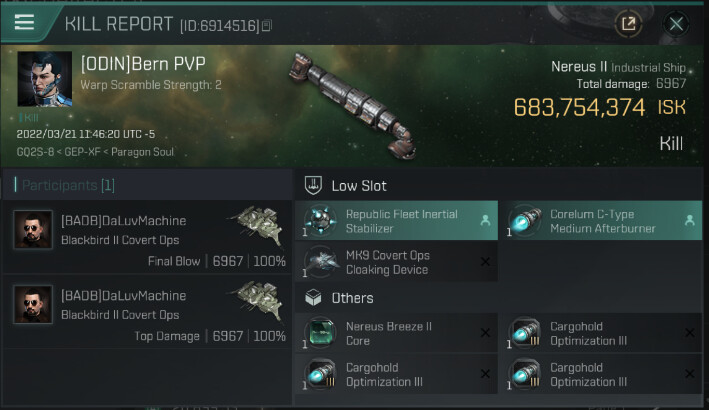The width and height of the screenshot is (709, 410).
Task: Collapse the Others section
Action: click(x=314, y=297)
